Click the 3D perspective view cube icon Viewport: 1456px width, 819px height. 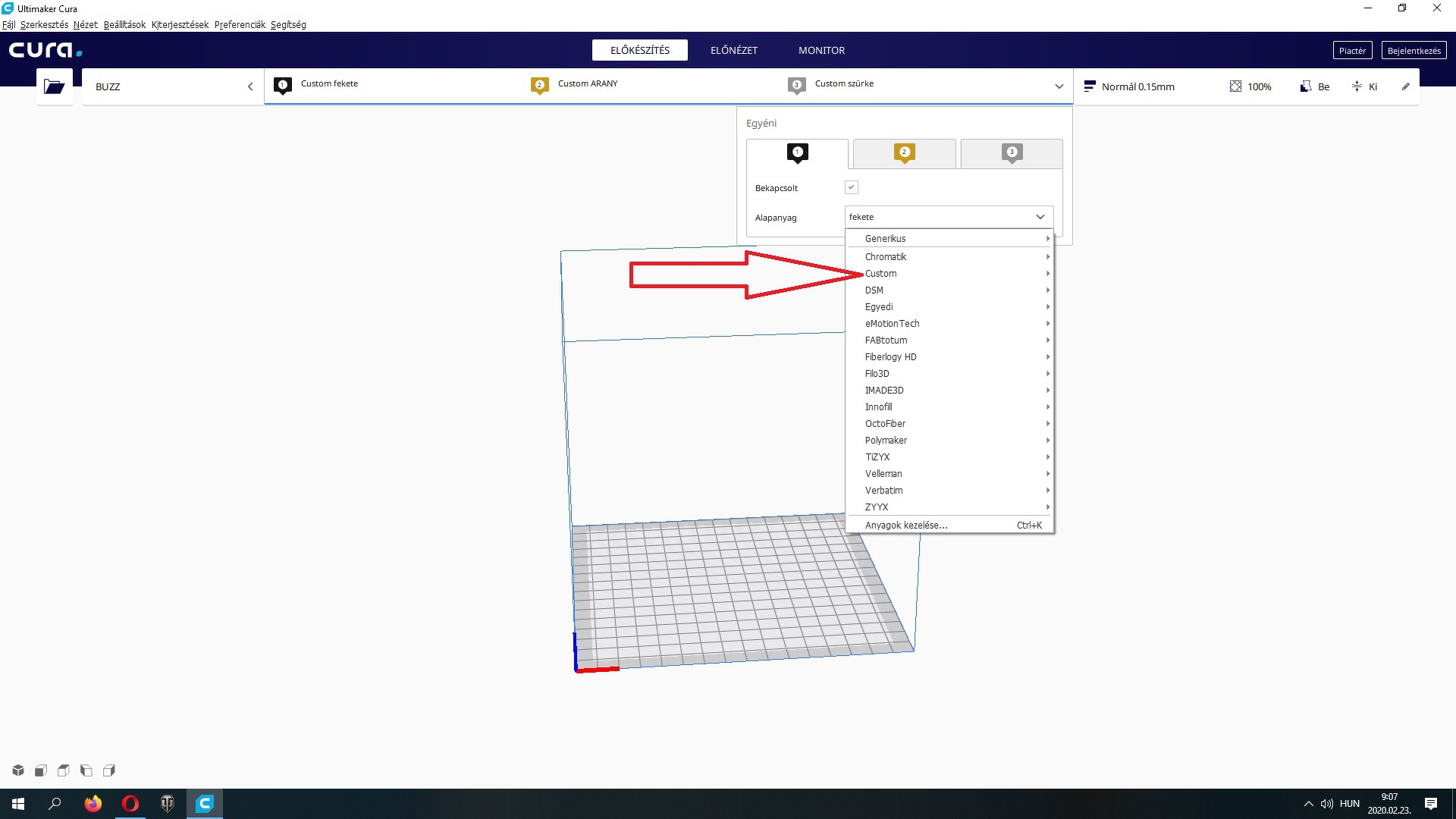[x=18, y=770]
